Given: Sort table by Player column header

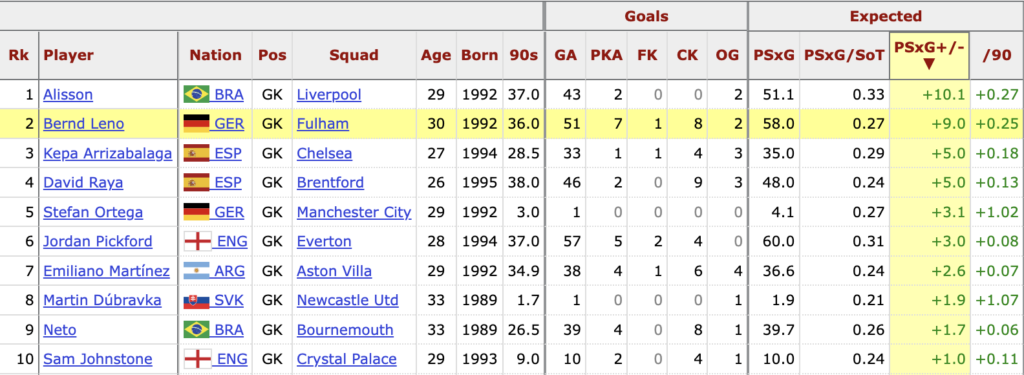Looking at the screenshot, I should 69,56.
